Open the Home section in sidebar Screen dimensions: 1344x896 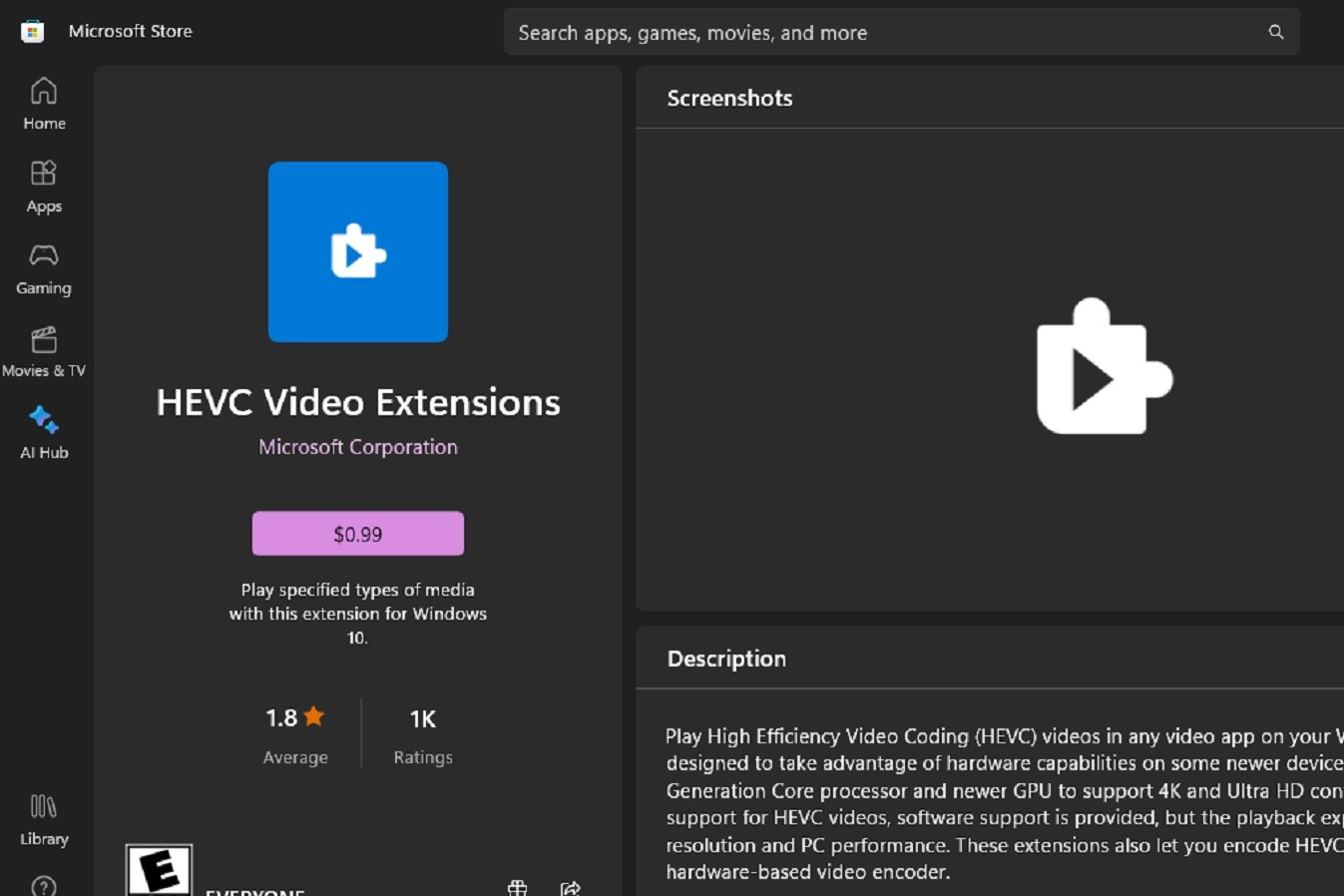[44, 104]
